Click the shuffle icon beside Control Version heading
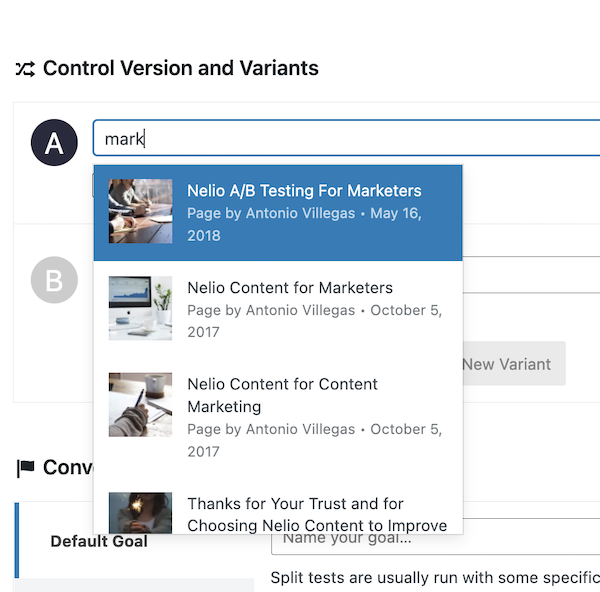The height and width of the screenshot is (592, 600). pos(26,69)
